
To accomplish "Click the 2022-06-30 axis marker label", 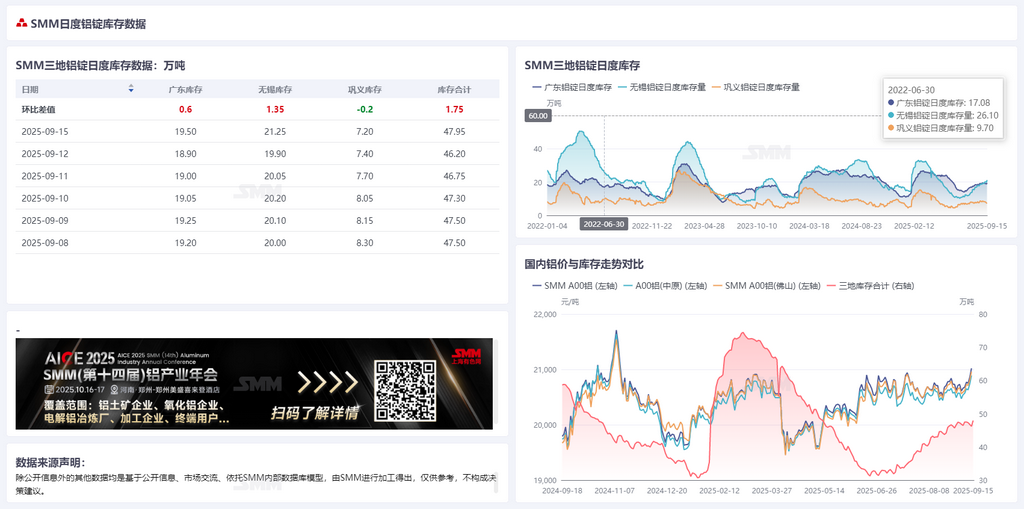I will [603, 224].
